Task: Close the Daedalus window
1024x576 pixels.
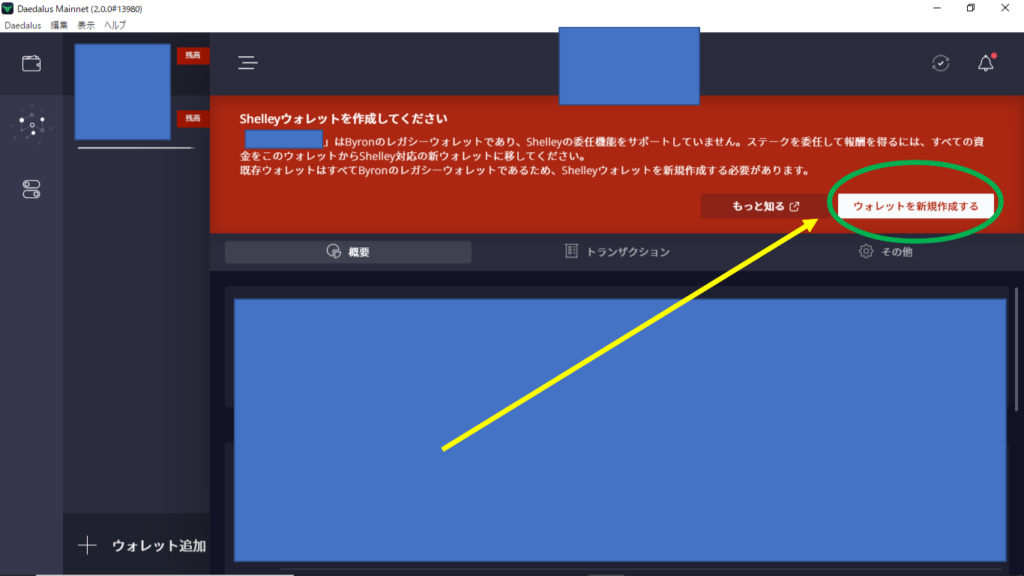Action: (1005, 8)
